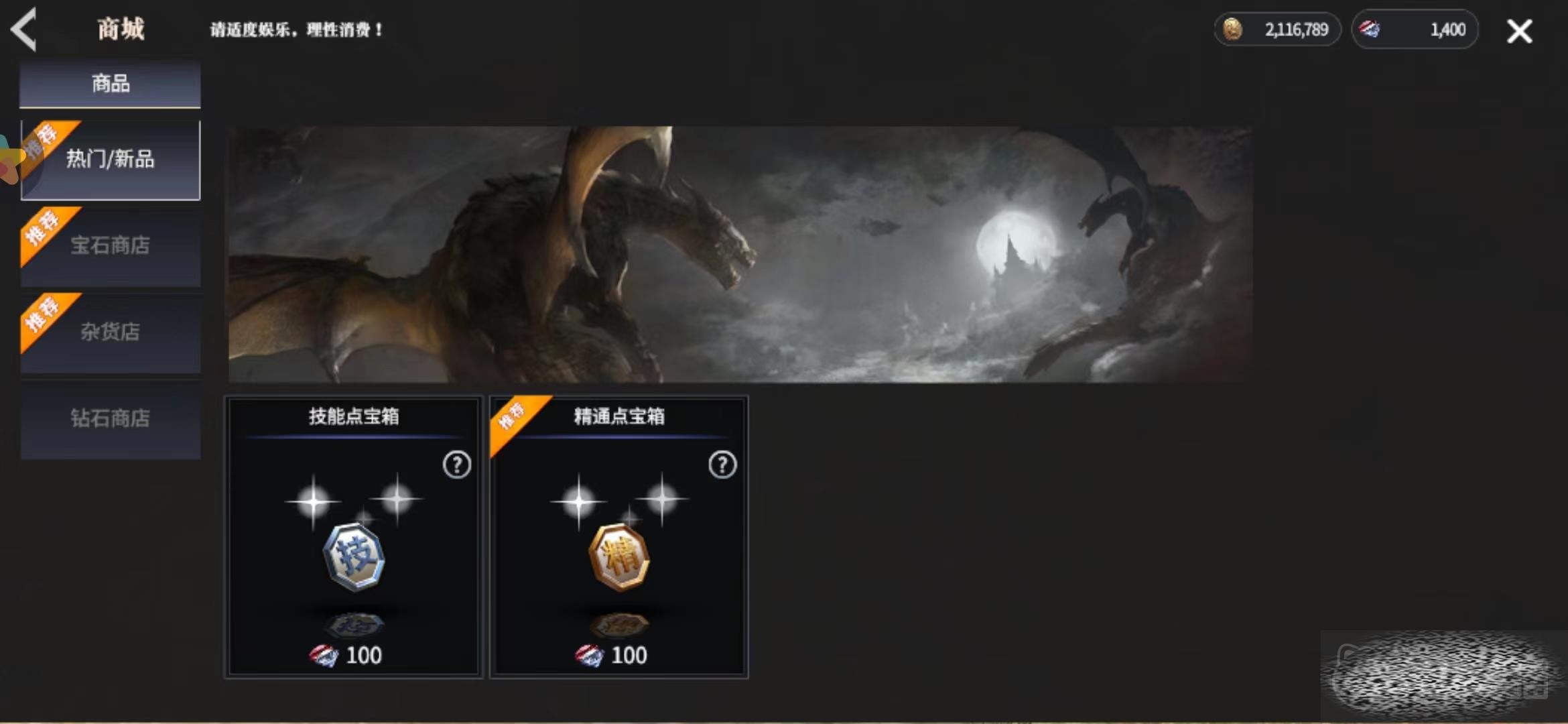This screenshot has height=724, width=1568.
Task: Tap the gold 精 mastery point badge
Action: click(619, 556)
